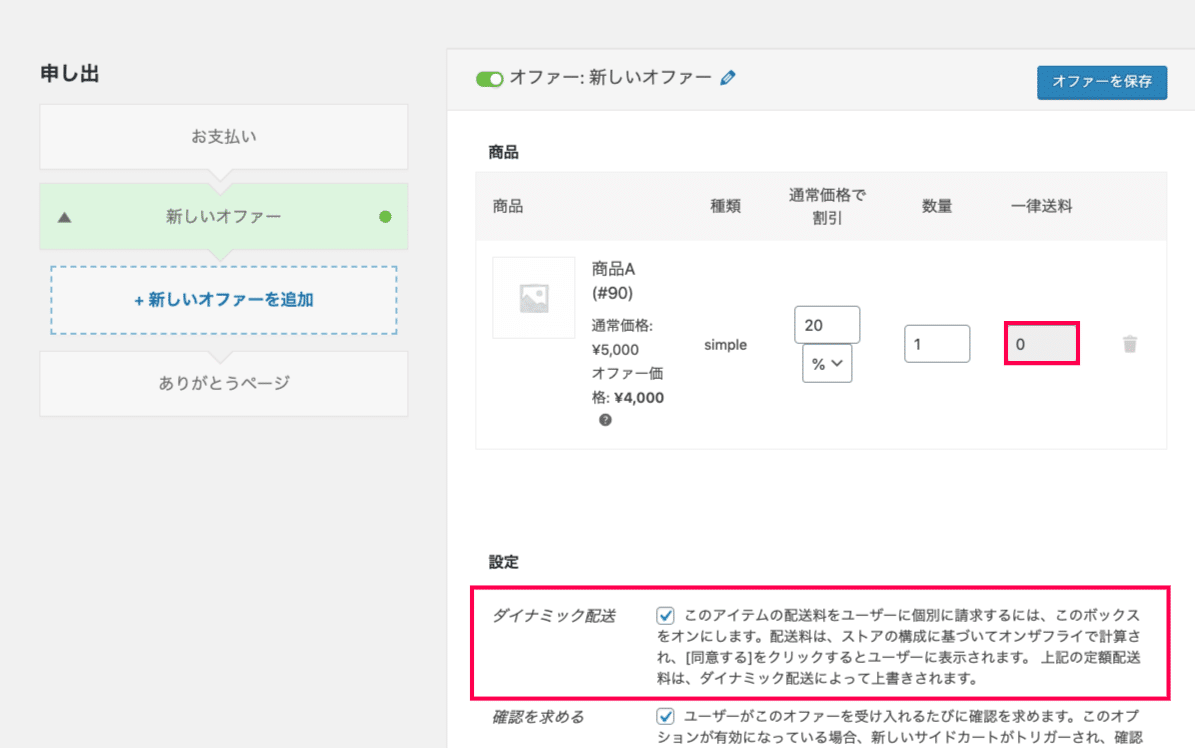Focus the quantity field showing 1

tap(937, 344)
